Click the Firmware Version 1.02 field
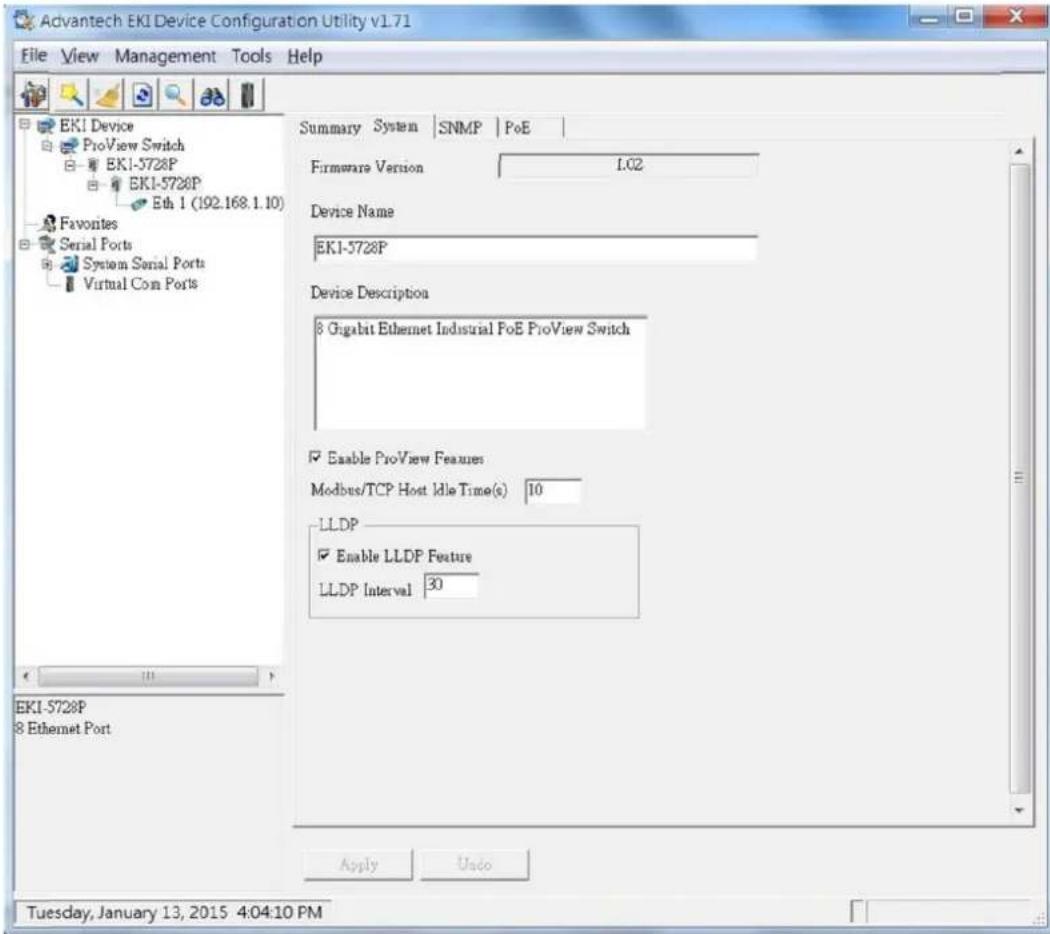Viewport: 1050px width, 934px height. coord(629,165)
